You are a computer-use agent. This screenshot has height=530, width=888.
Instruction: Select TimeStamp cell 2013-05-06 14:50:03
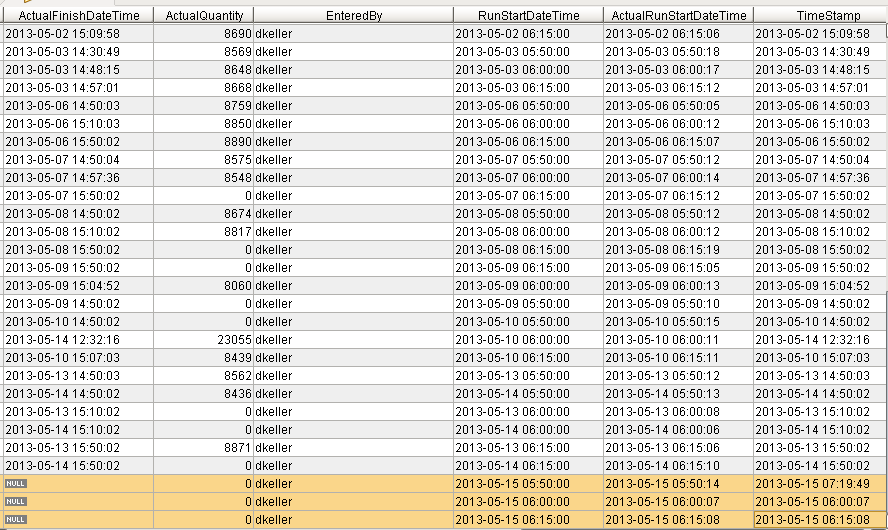[820, 105]
